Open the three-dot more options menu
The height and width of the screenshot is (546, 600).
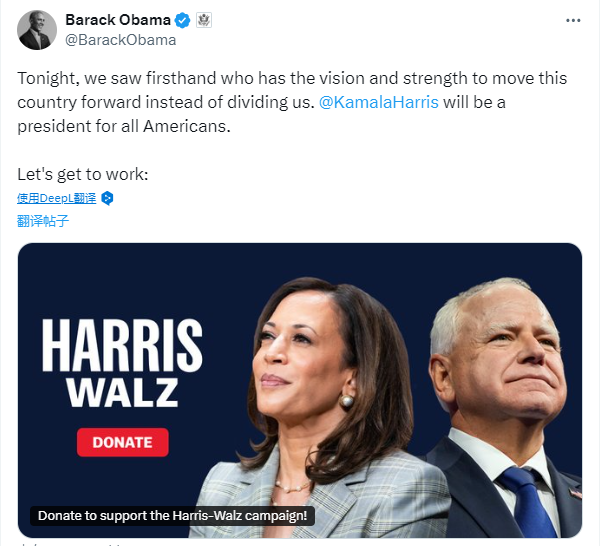(x=573, y=21)
